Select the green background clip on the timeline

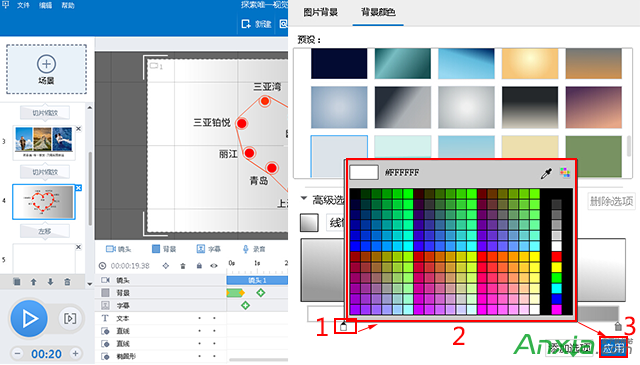(236, 293)
